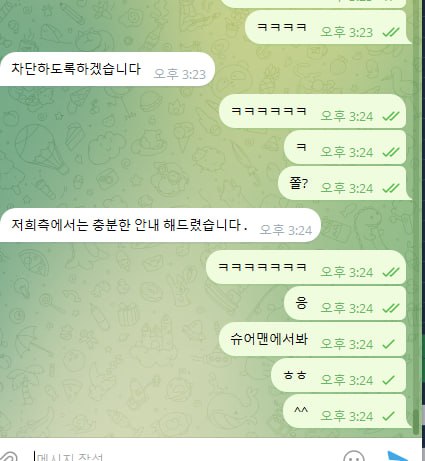Click the check mark on ㅎㅎ message
This screenshot has width=425, height=461.
[x=389, y=380]
